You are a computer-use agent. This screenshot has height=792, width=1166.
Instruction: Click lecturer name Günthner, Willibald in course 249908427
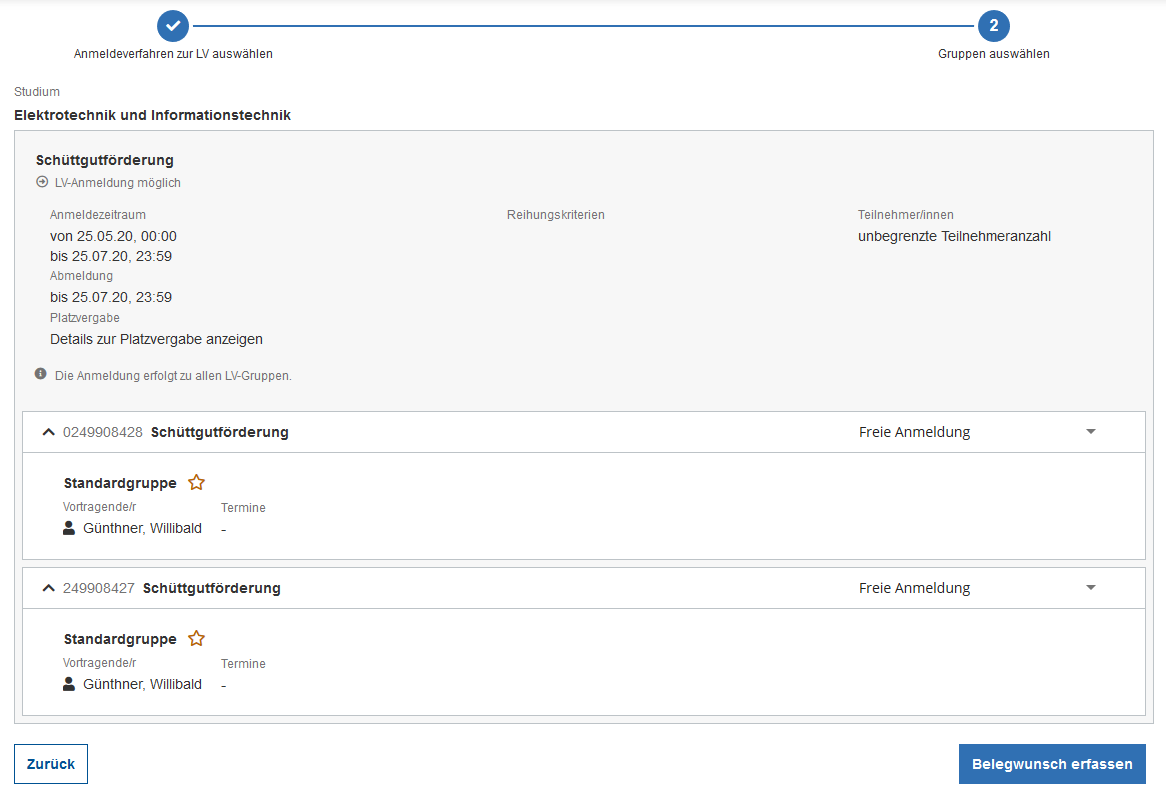click(142, 684)
